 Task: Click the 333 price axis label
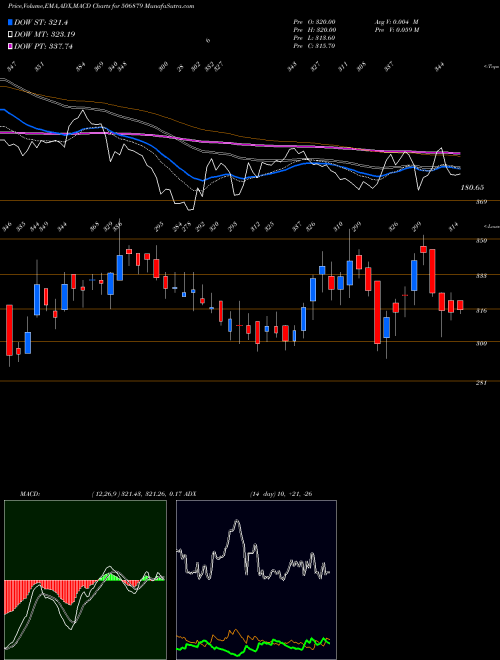click(x=481, y=276)
